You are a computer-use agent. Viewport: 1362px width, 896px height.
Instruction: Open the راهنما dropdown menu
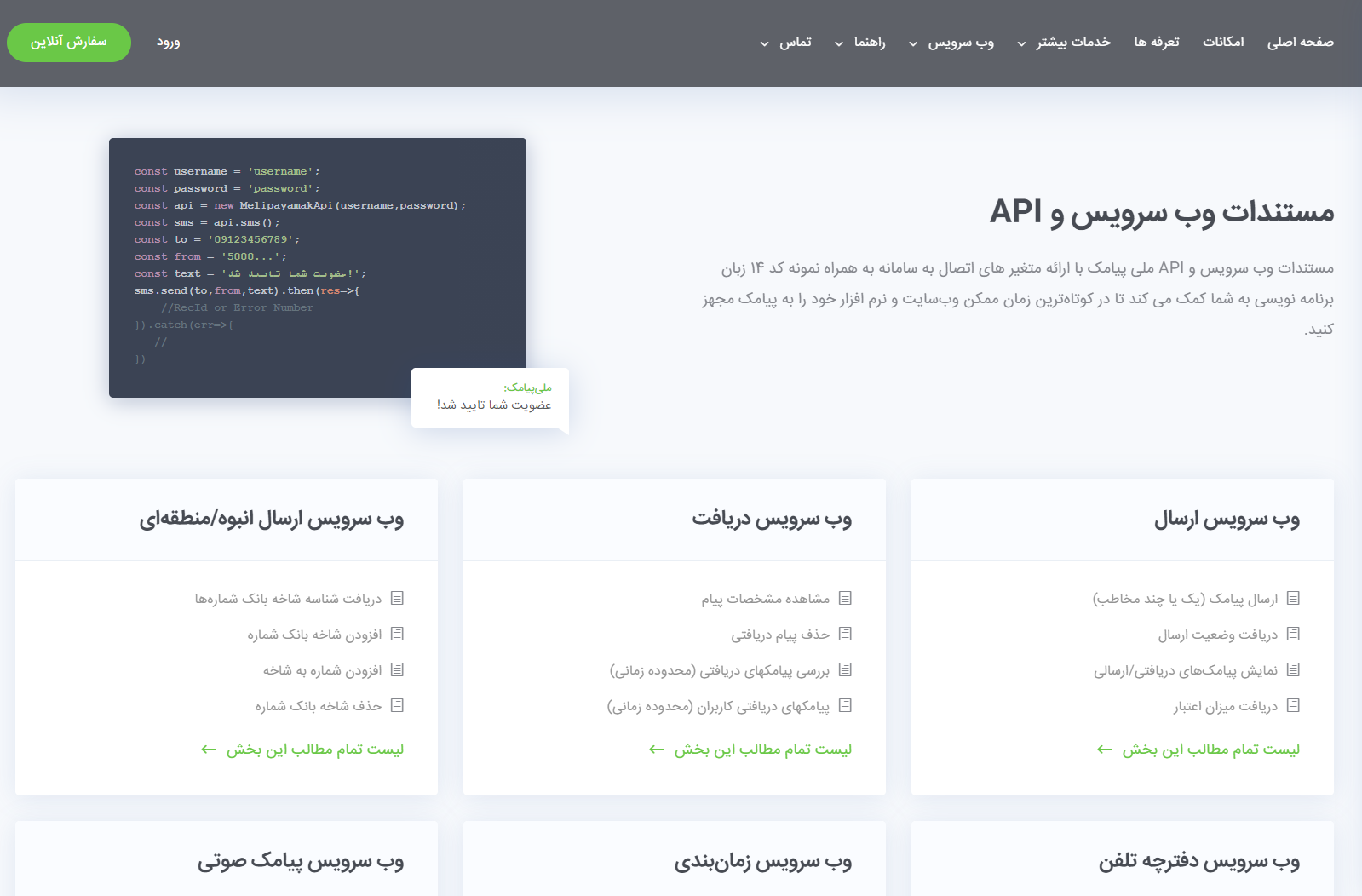click(859, 43)
